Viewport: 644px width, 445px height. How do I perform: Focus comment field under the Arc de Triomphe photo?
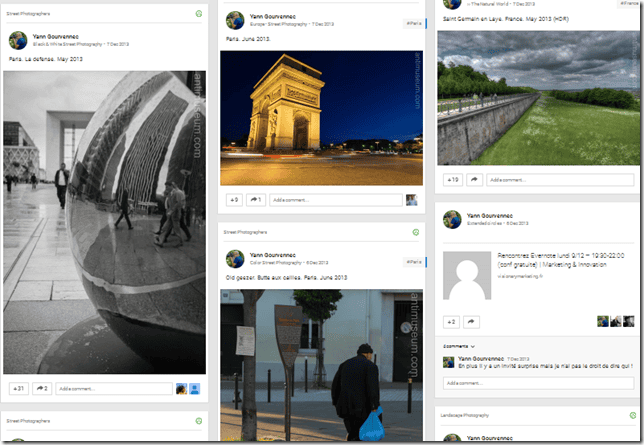point(336,200)
